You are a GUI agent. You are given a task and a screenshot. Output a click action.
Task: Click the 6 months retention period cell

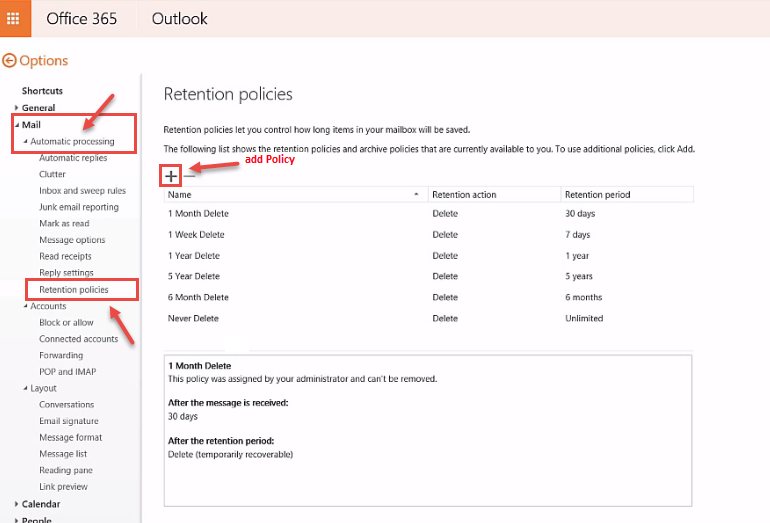tap(583, 298)
